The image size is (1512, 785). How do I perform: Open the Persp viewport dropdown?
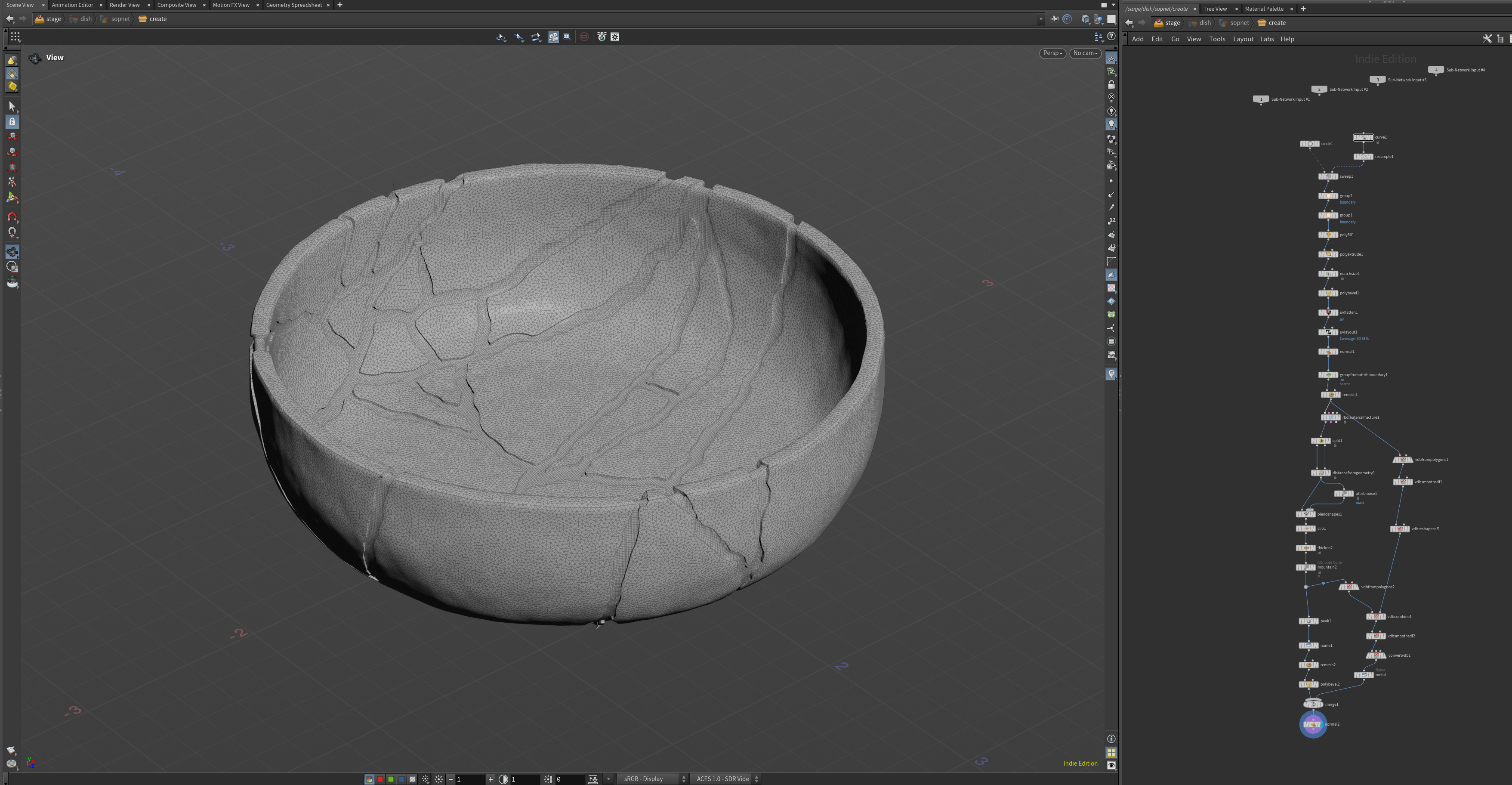[x=1052, y=53]
